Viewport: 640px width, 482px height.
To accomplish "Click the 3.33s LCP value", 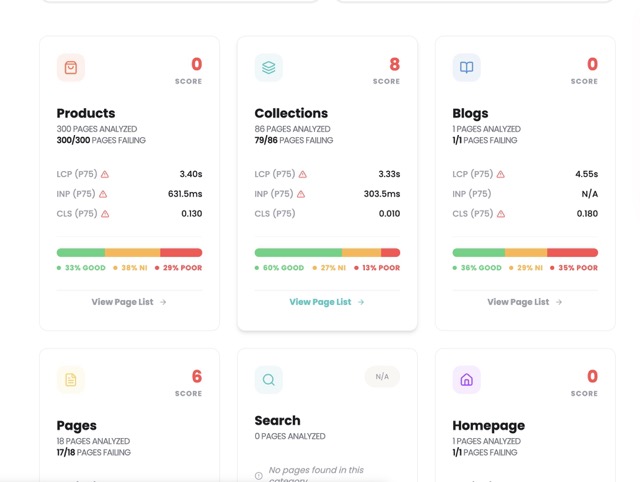I will point(389,174).
